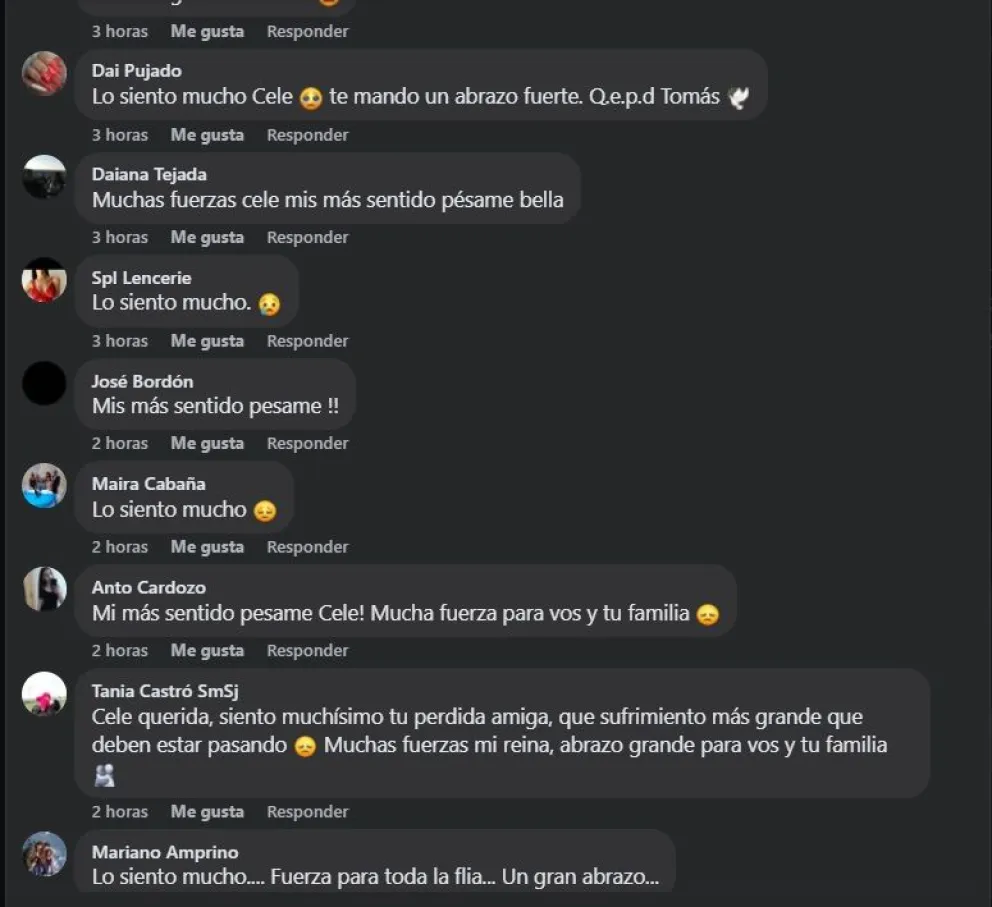Open Mariano Amprino's avatar

pyautogui.click(x=44, y=854)
